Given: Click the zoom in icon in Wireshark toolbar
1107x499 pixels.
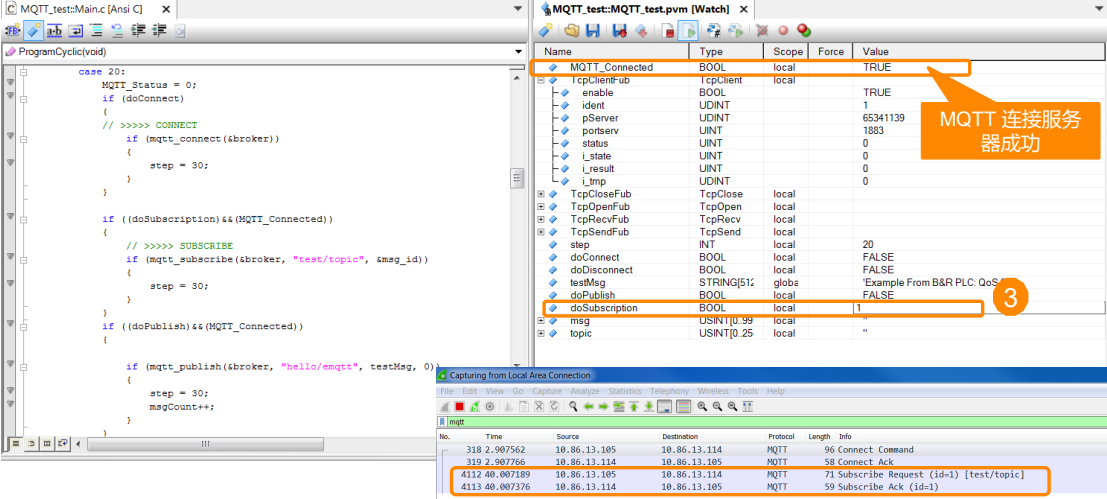Looking at the screenshot, I should (x=703, y=407).
